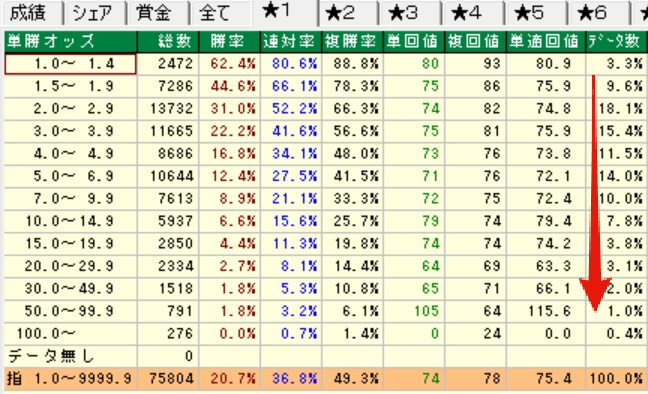Switch to the ★3 tab
This screenshot has height=394, width=648.
pyautogui.click(x=411, y=13)
